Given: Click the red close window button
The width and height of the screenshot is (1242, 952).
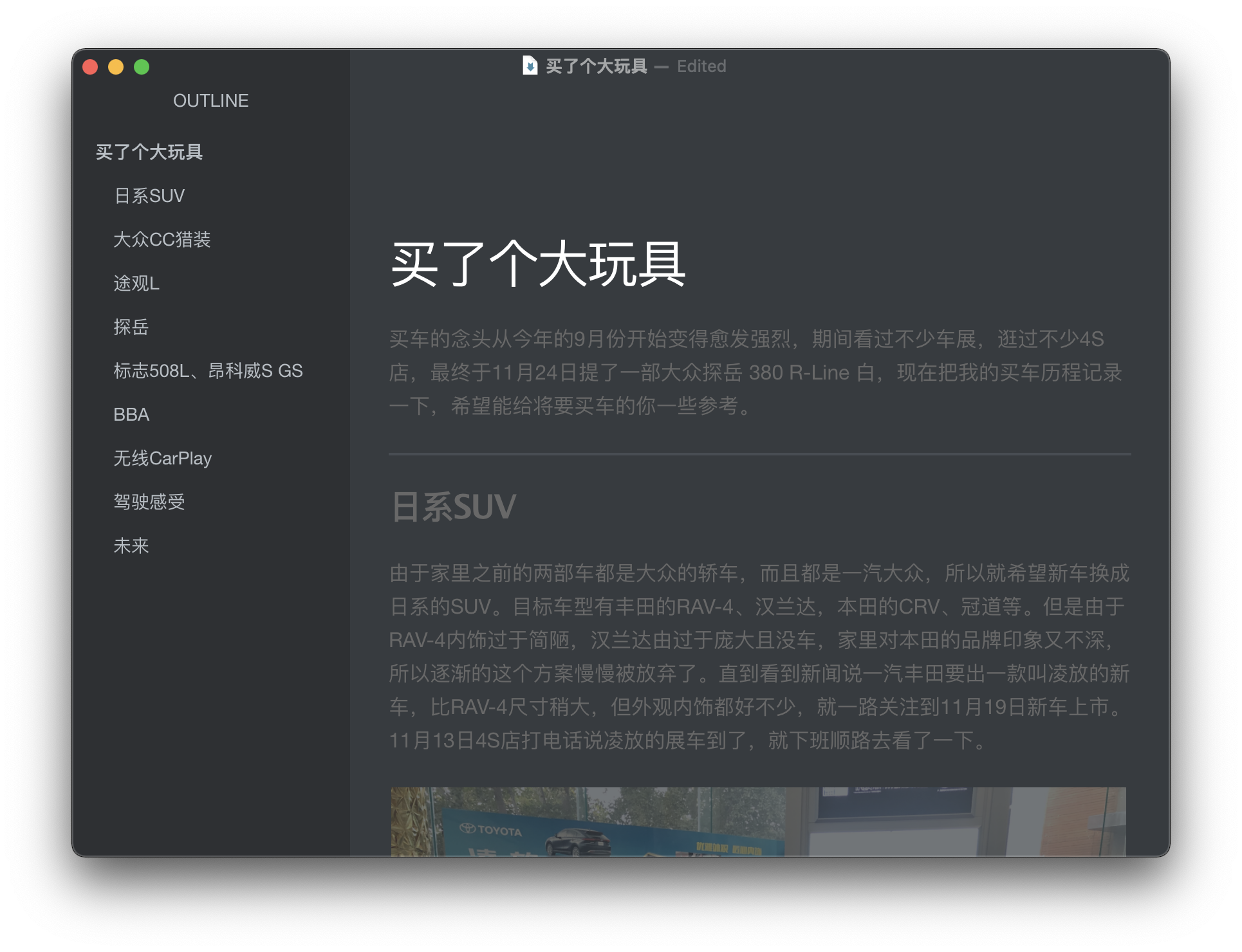Looking at the screenshot, I should pyautogui.click(x=91, y=67).
